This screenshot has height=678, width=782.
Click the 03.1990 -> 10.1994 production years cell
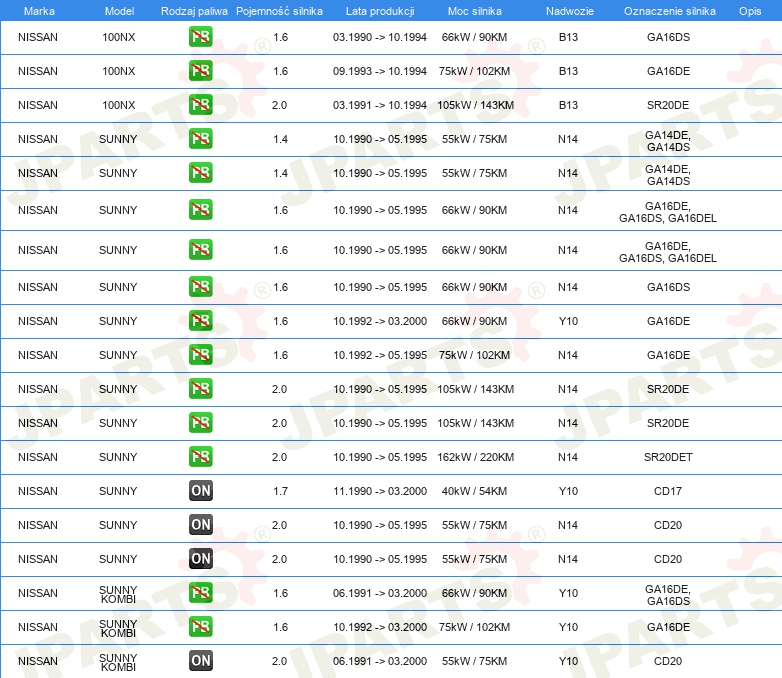pyautogui.click(x=380, y=37)
